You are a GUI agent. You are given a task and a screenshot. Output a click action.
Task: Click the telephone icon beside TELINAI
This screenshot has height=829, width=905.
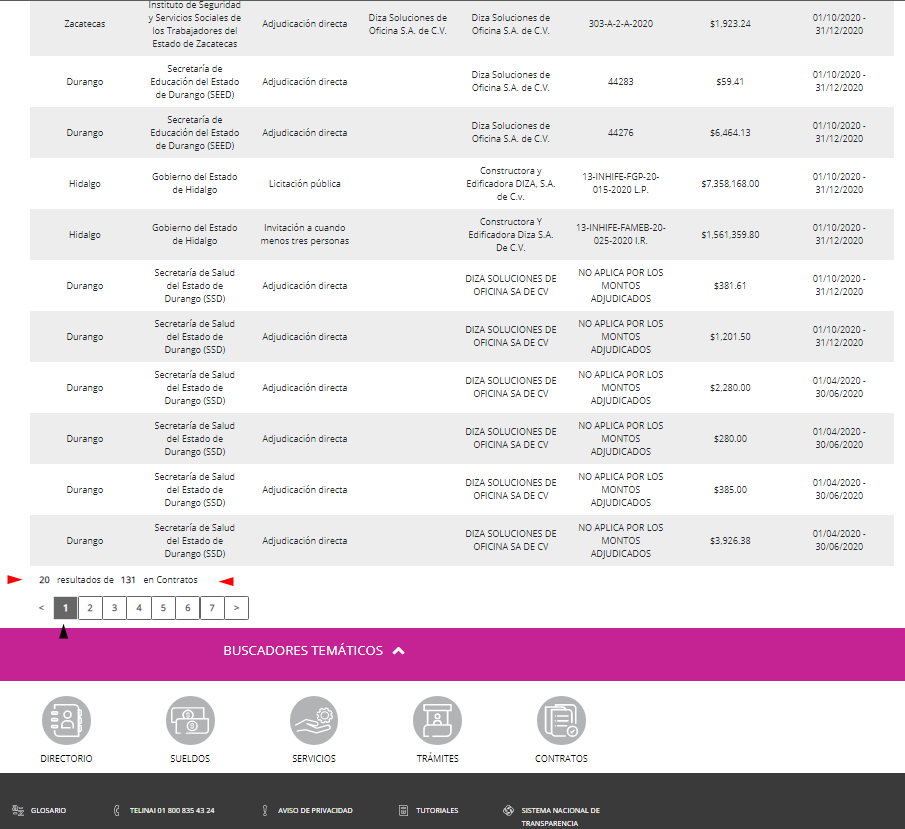pyautogui.click(x=117, y=810)
